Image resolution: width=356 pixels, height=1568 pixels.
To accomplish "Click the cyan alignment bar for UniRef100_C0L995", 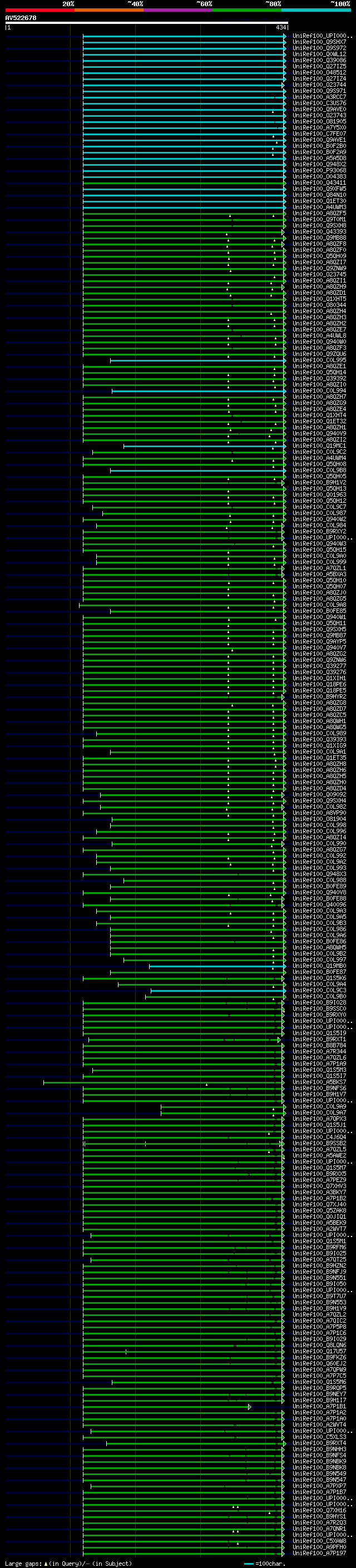I will click(198, 360).
